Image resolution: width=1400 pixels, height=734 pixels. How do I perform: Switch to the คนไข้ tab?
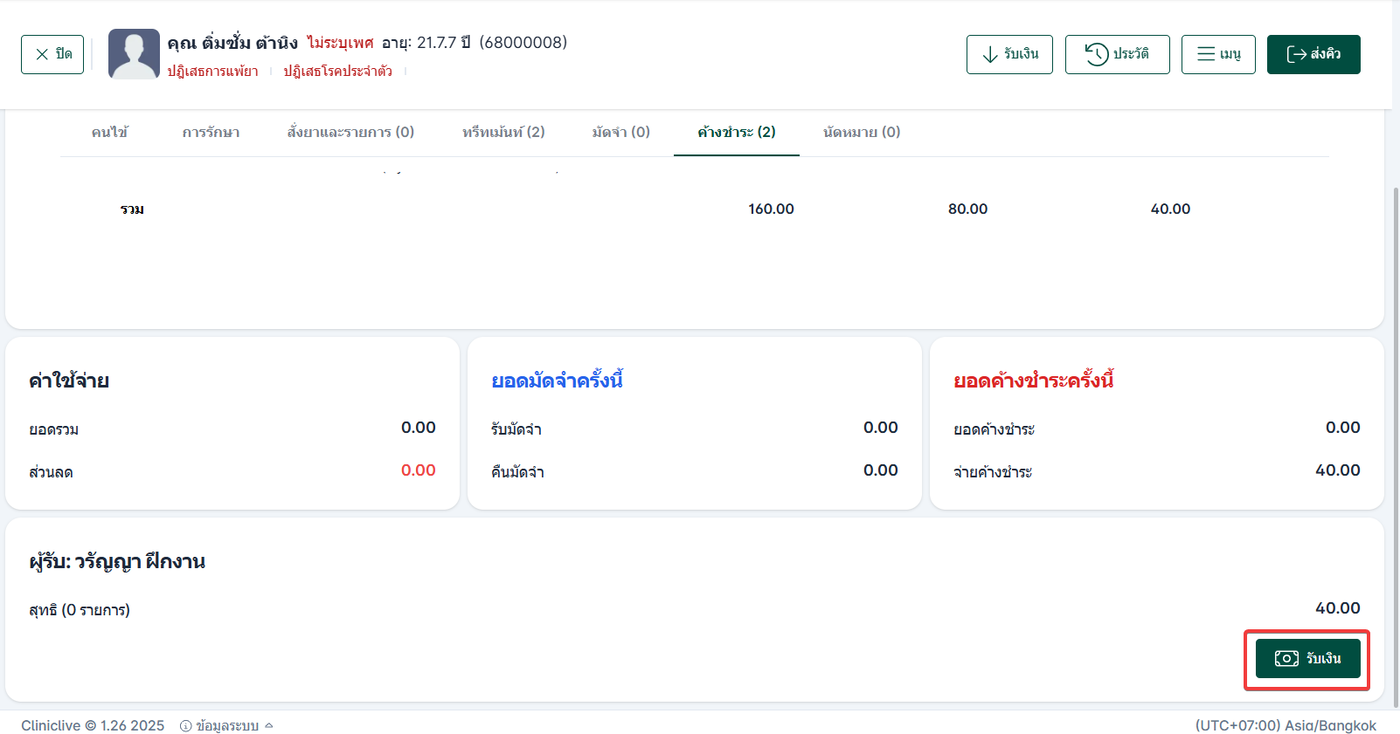tap(110, 132)
